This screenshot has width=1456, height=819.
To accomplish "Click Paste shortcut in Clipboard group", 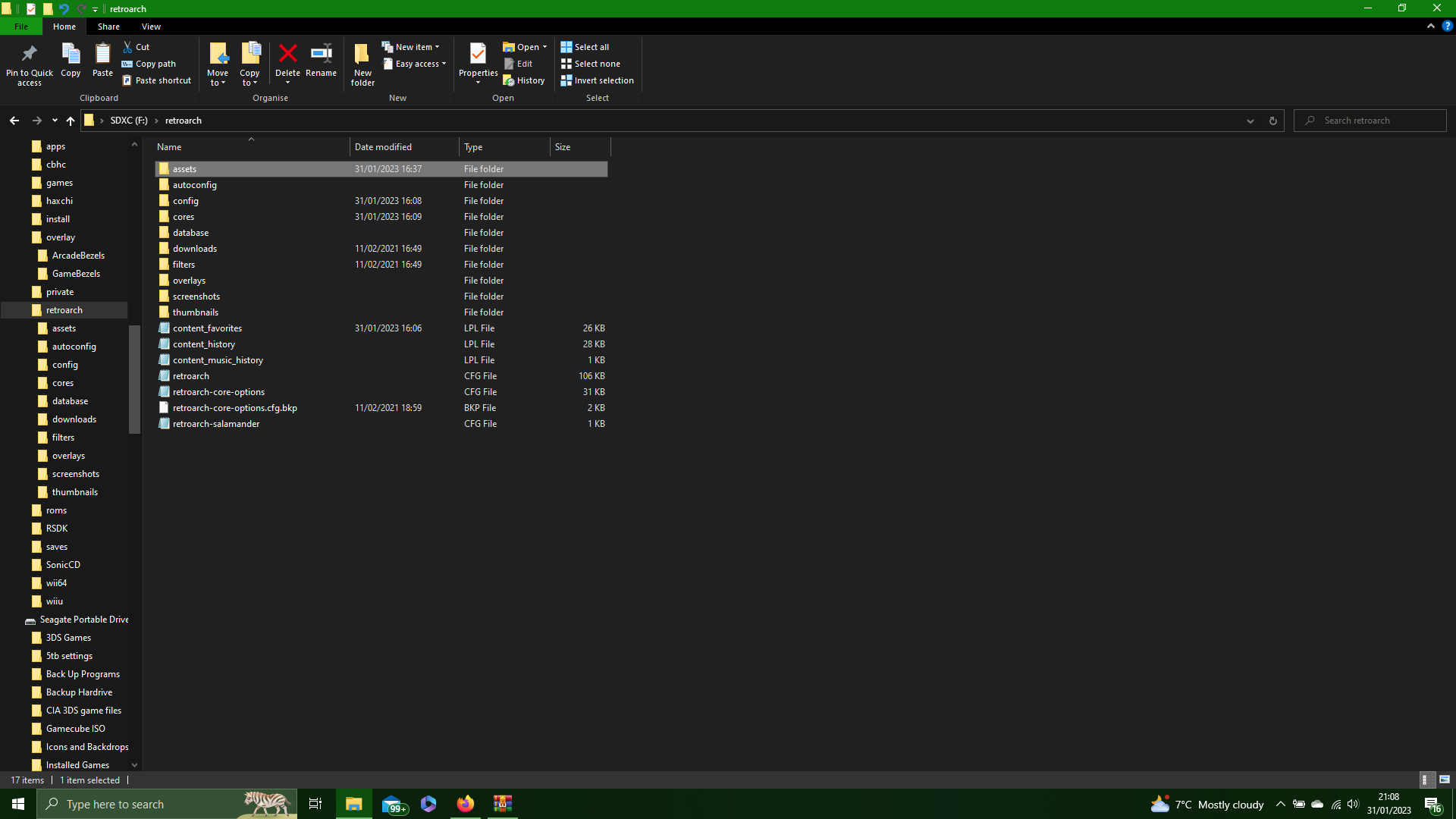I will tap(157, 80).
